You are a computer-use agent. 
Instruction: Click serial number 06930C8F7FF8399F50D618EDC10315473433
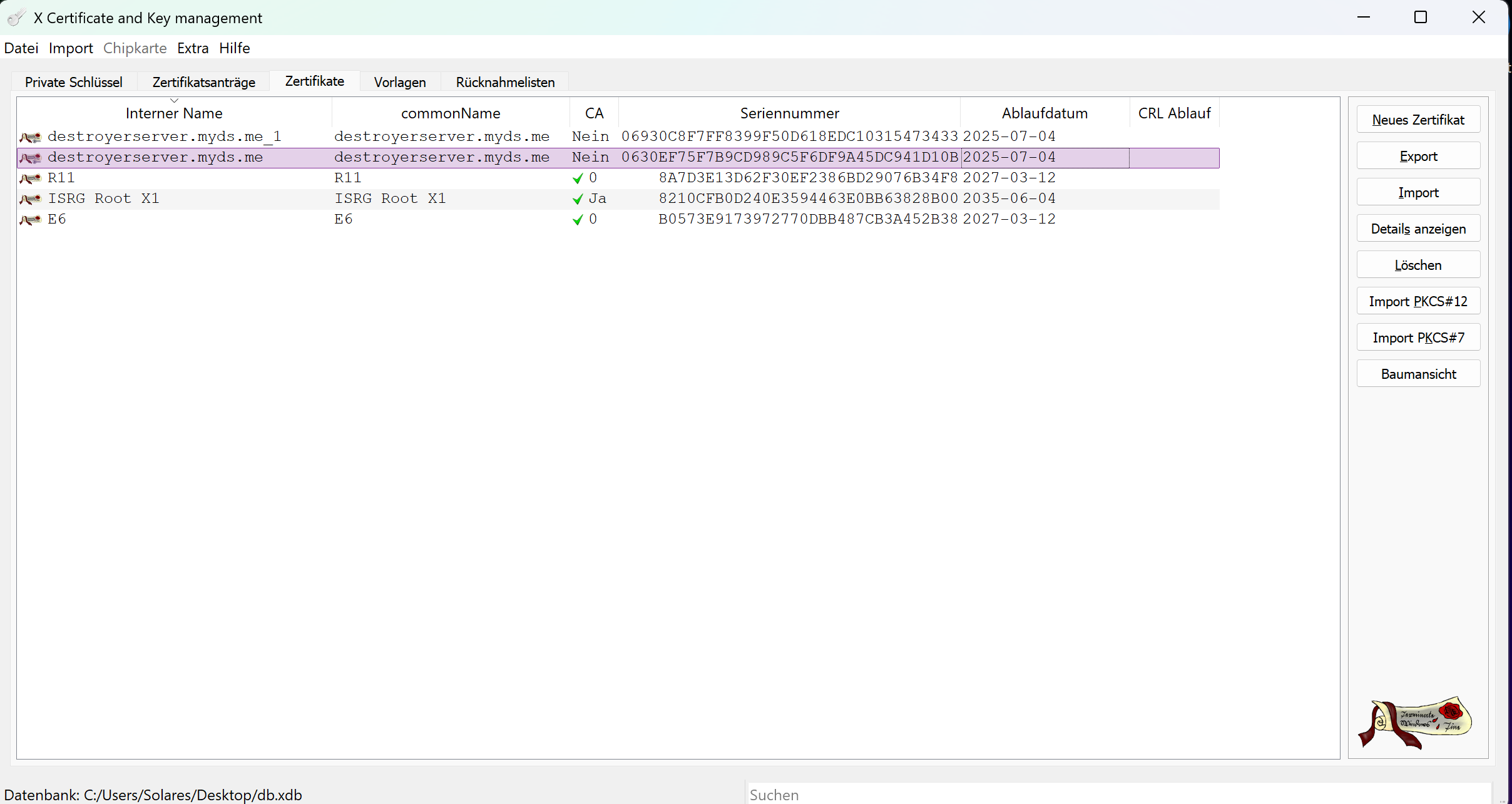coord(790,137)
